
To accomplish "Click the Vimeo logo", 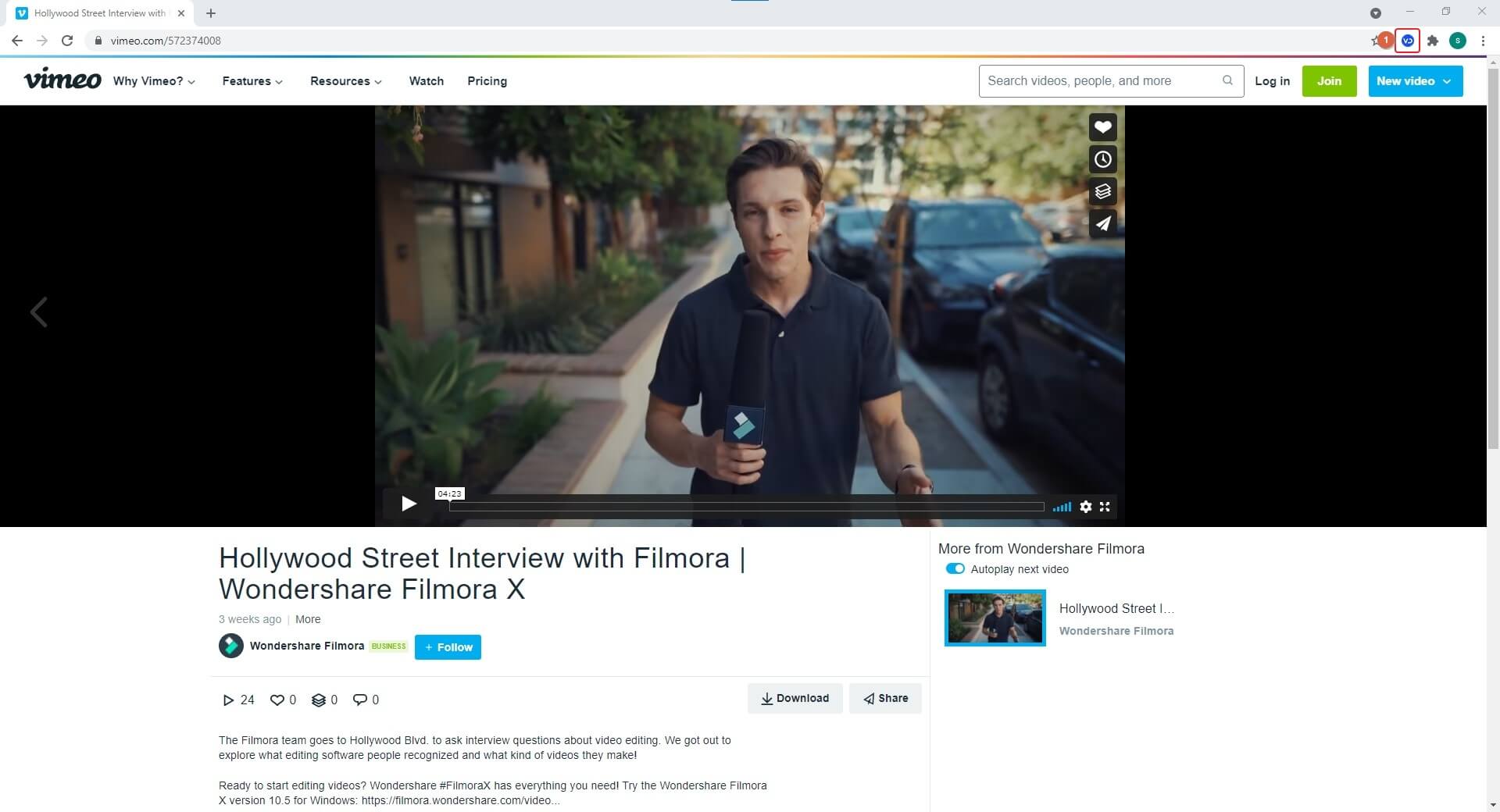I will pos(62,79).
